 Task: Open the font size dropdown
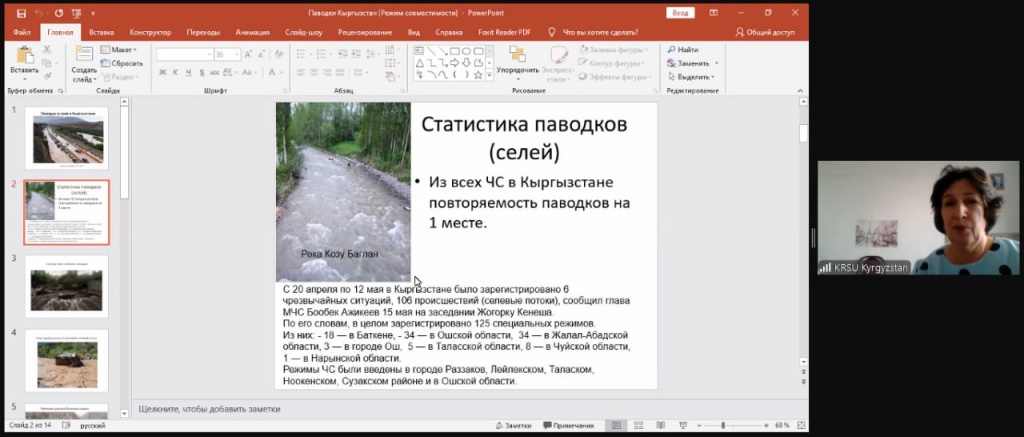(x=237, y=54)
